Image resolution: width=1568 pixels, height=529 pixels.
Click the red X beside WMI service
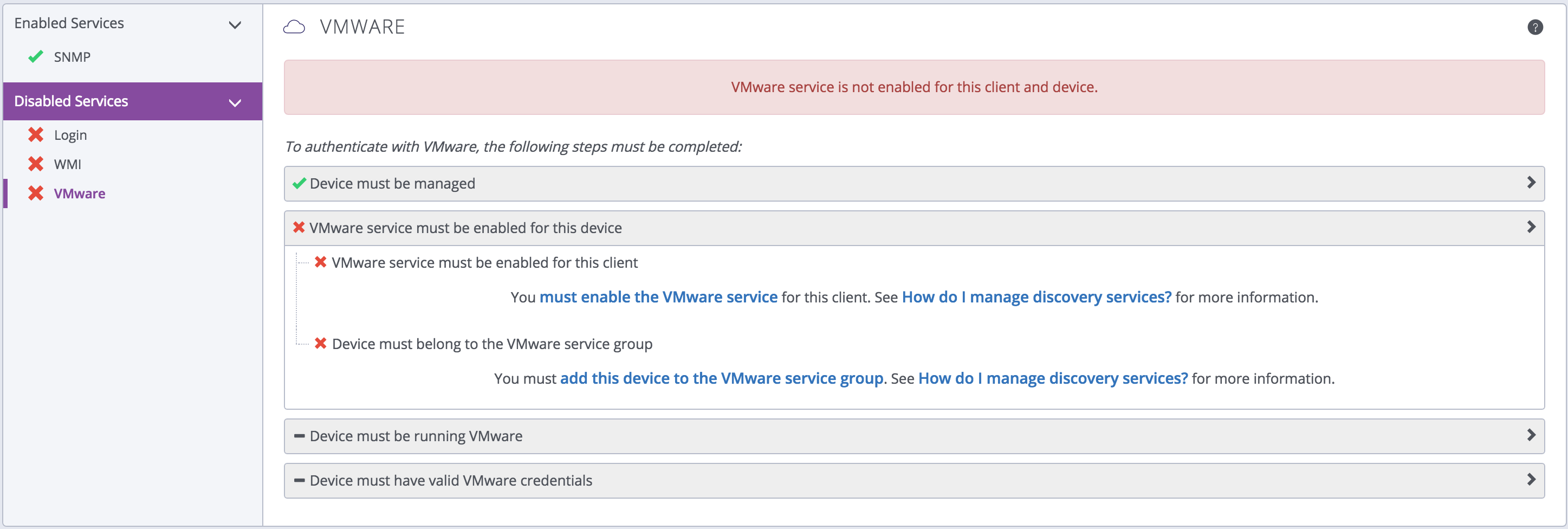click(36, 164)
